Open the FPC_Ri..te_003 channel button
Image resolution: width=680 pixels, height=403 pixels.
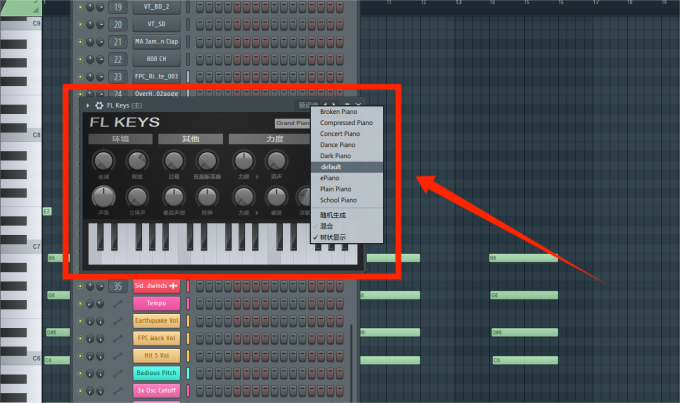tap(156, 76)
